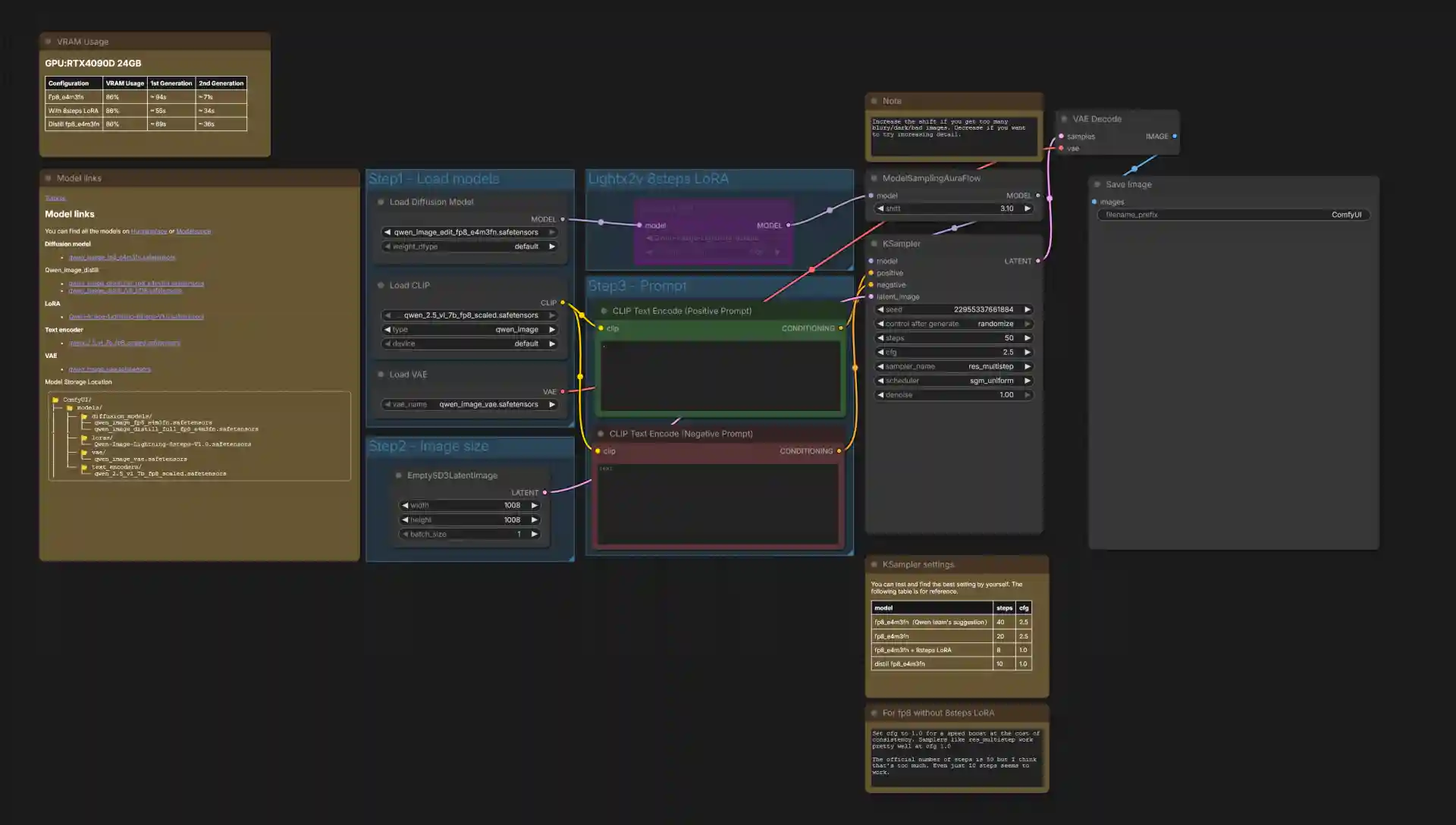Click the VAE Decode node collapse dot

1064,119
